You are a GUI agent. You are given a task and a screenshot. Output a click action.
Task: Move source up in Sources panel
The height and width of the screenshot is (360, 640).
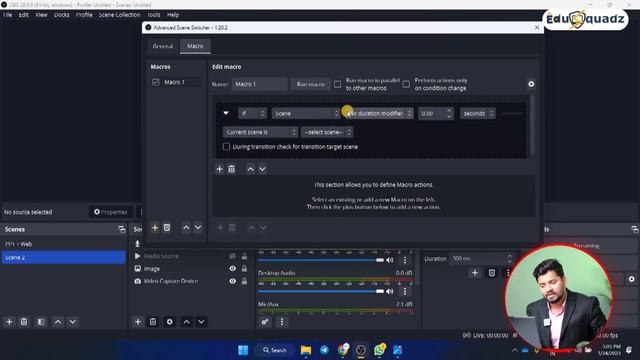pyautogui.click(x=187, y=322)
